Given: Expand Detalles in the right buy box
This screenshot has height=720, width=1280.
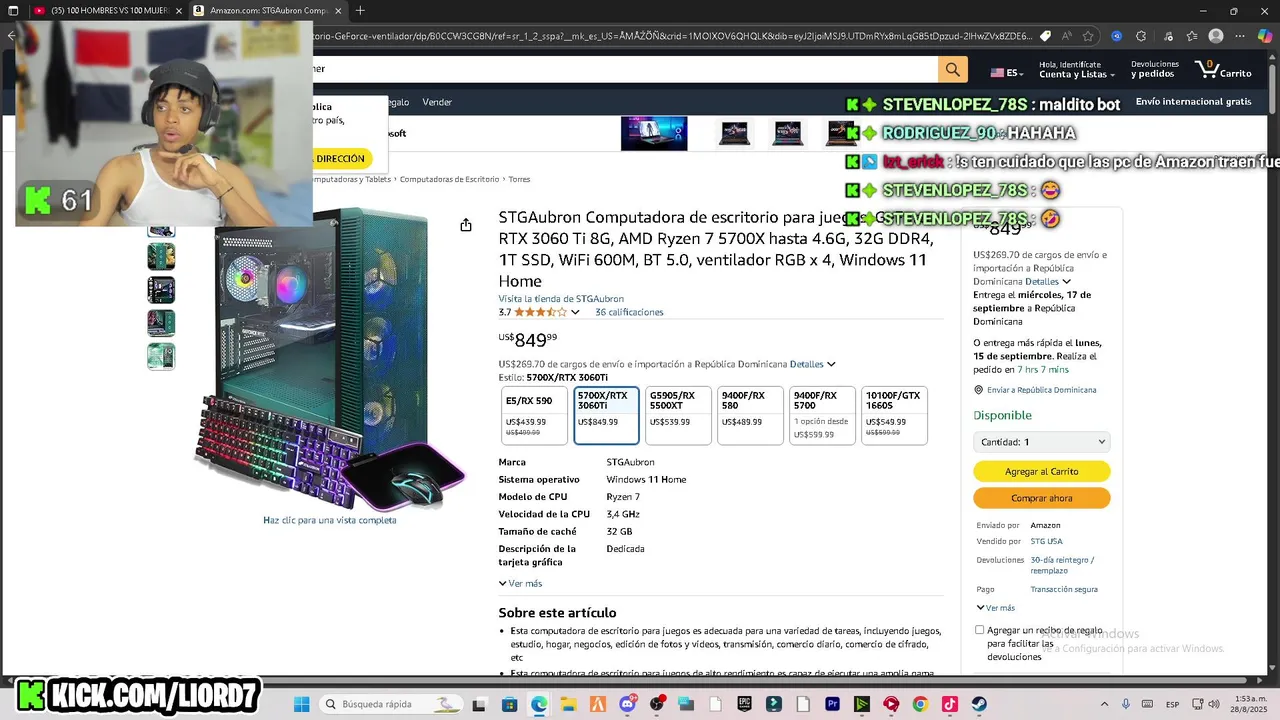Looking at the screenshot, I should [x=1048, y=282].
